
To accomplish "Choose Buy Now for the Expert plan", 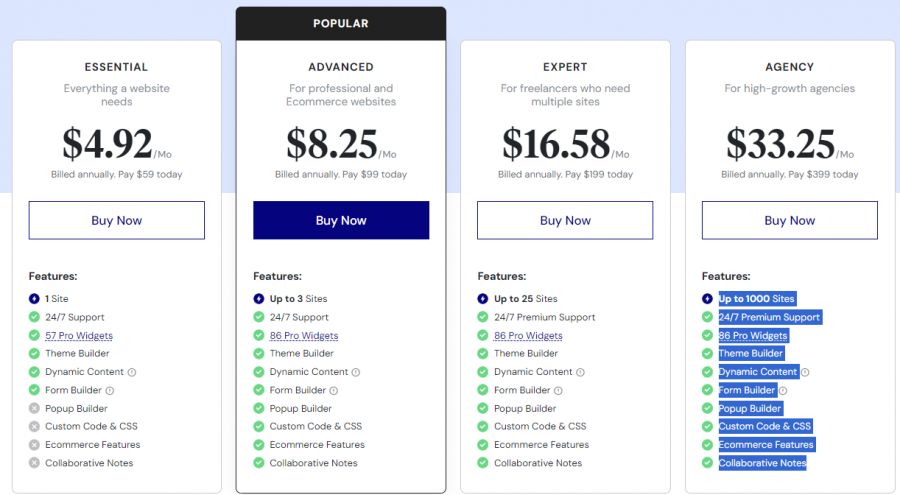I will 565,220.
